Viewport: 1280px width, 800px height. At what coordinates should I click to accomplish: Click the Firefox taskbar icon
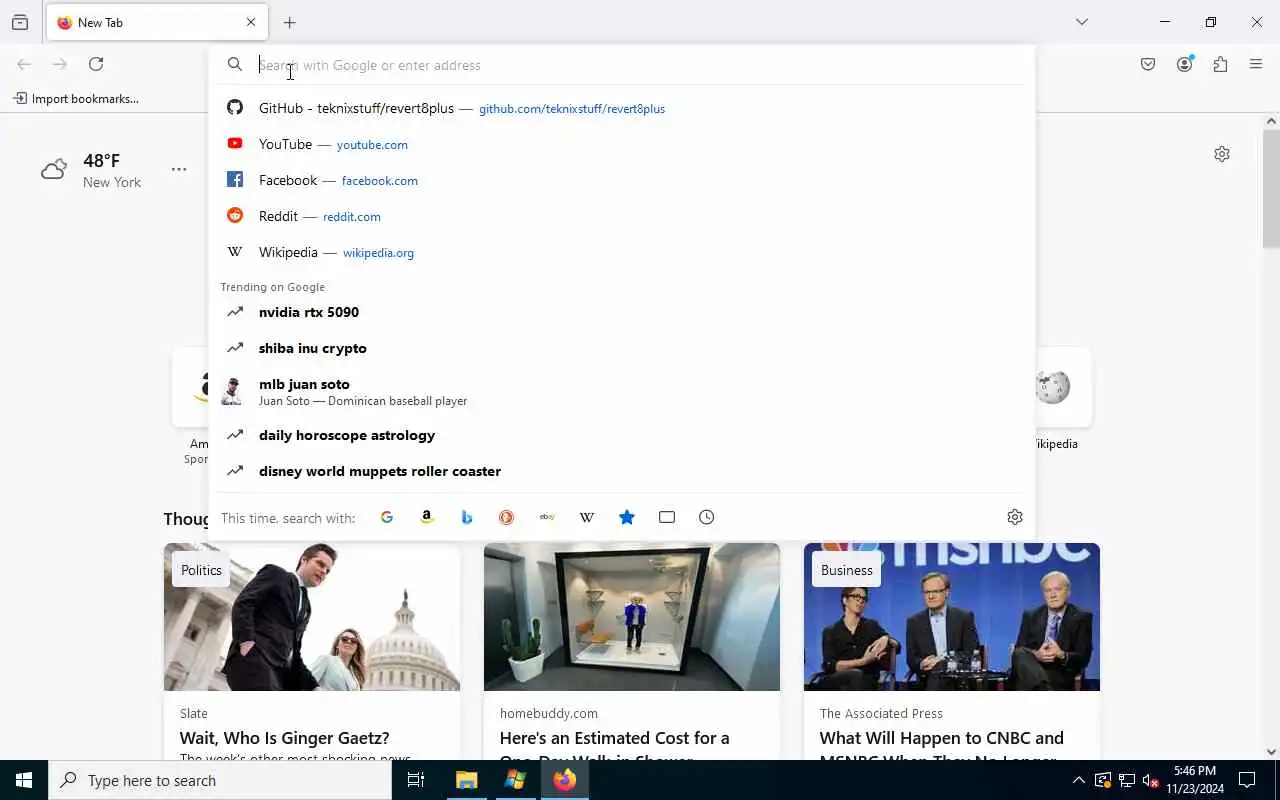tap(565, 780)
